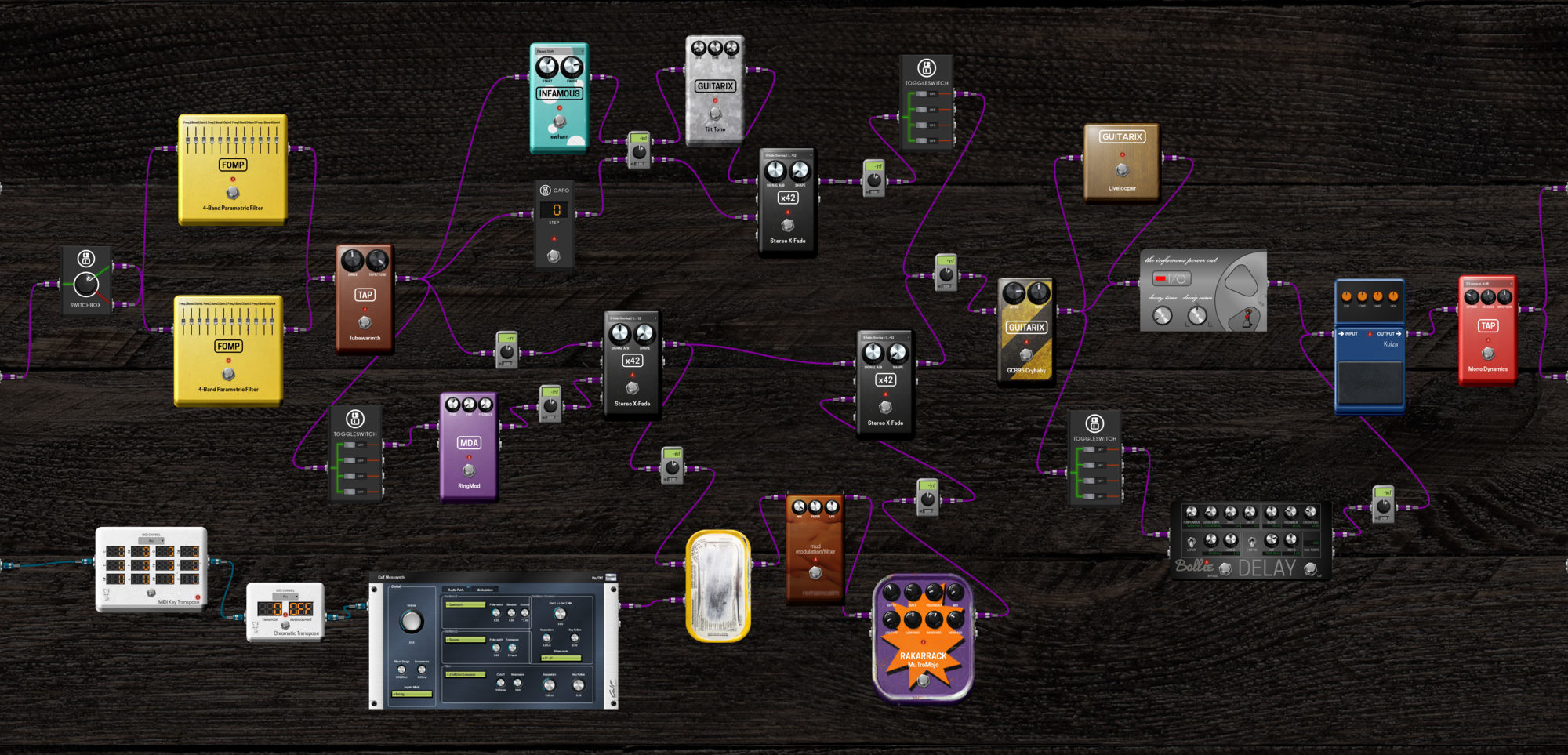Open Calf Oscillator 1 Sawtooth waveform dropdown

pyautogui.click(x=466, y=604)
